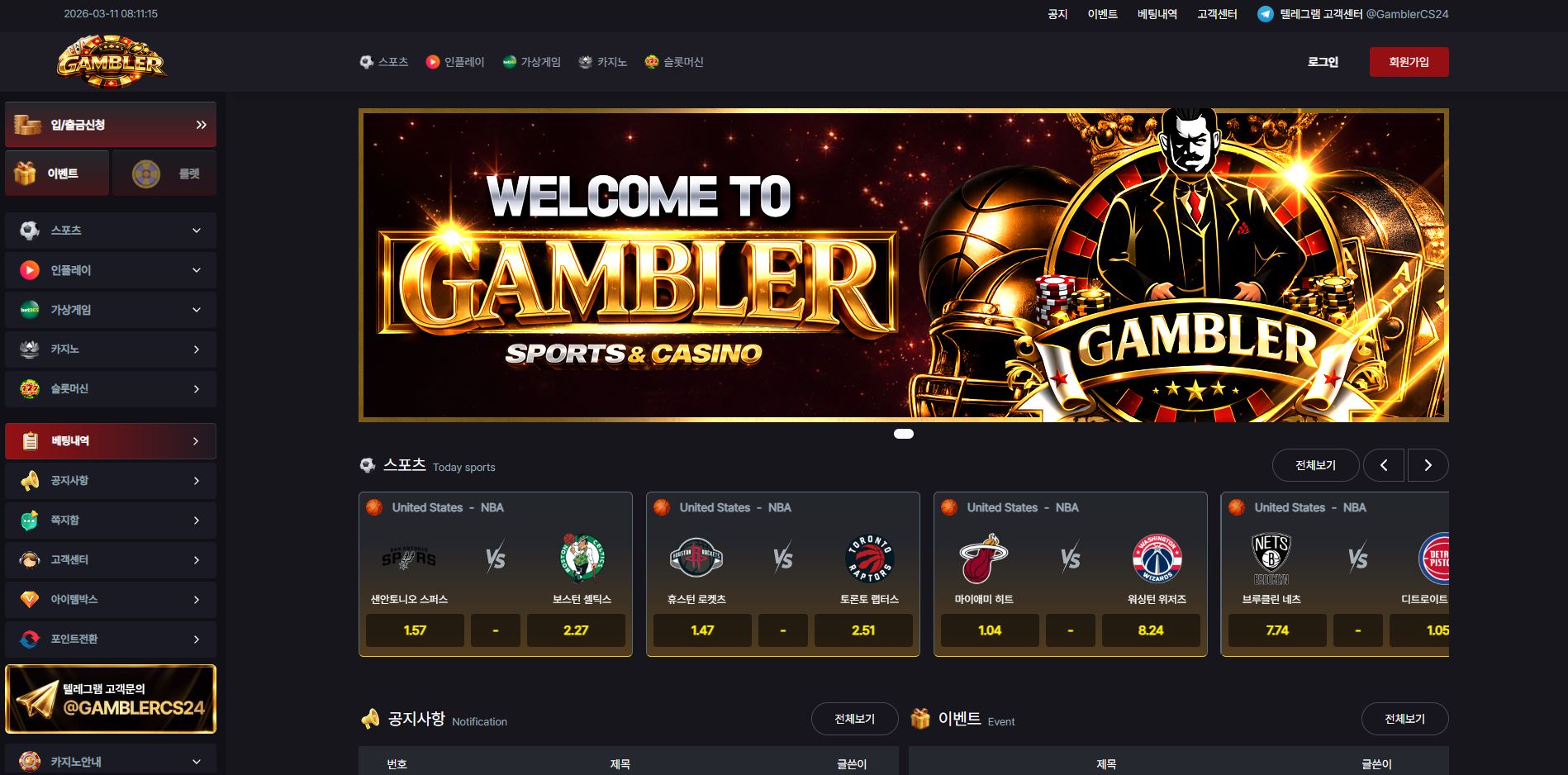Viewport: 1568px width, 775px height.
Task: Click the 회원가입 sign-up button
Action: point(1409,62)
